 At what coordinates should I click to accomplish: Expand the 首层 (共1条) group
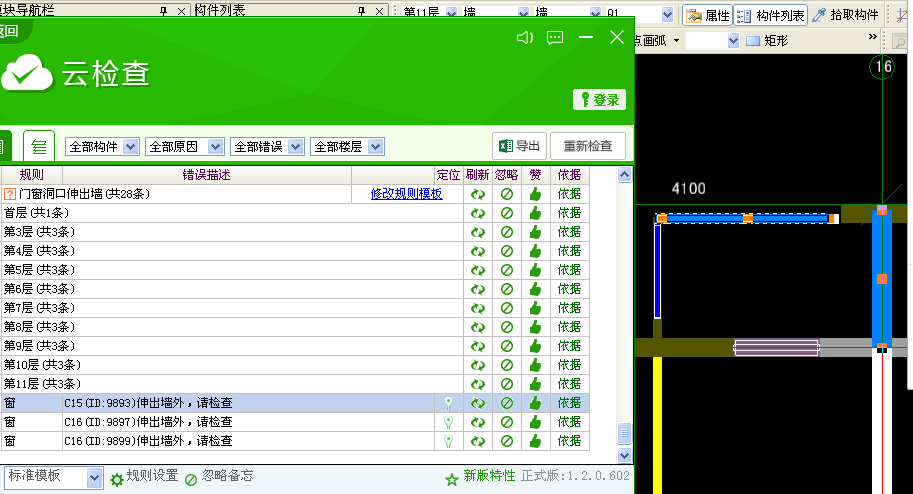[x=36, y=213]
